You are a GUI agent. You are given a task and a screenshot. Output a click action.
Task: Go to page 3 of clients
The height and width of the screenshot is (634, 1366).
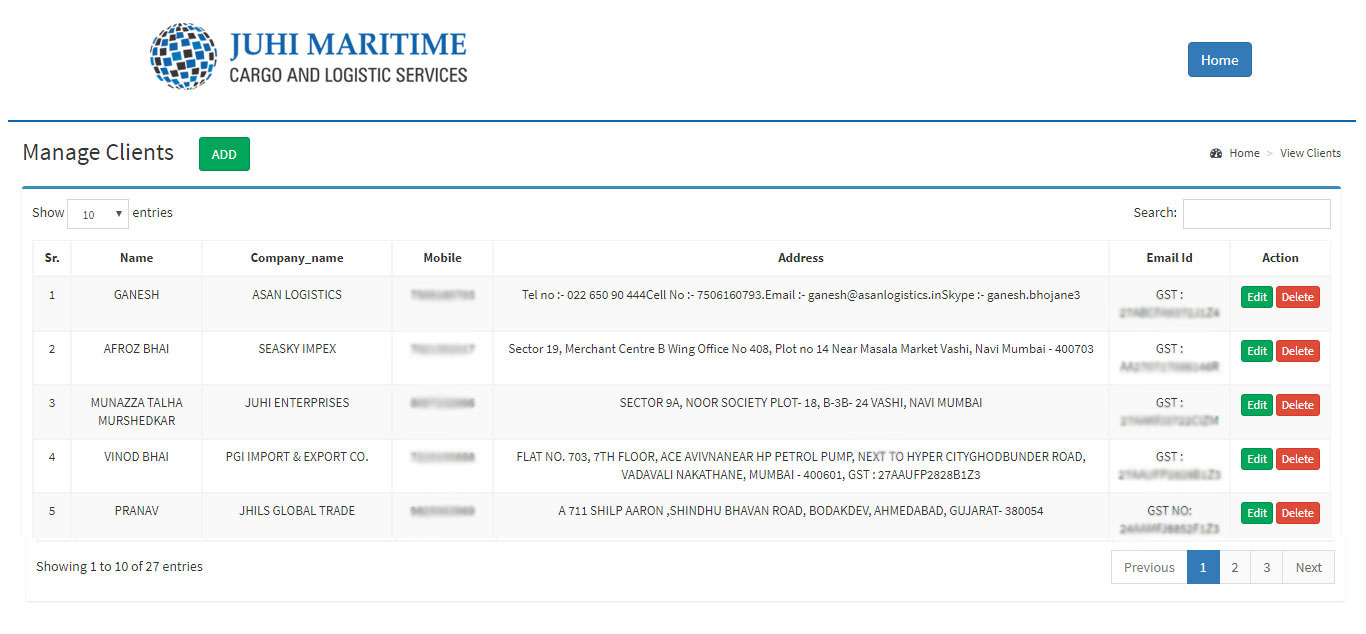[x=1266, y=567]
